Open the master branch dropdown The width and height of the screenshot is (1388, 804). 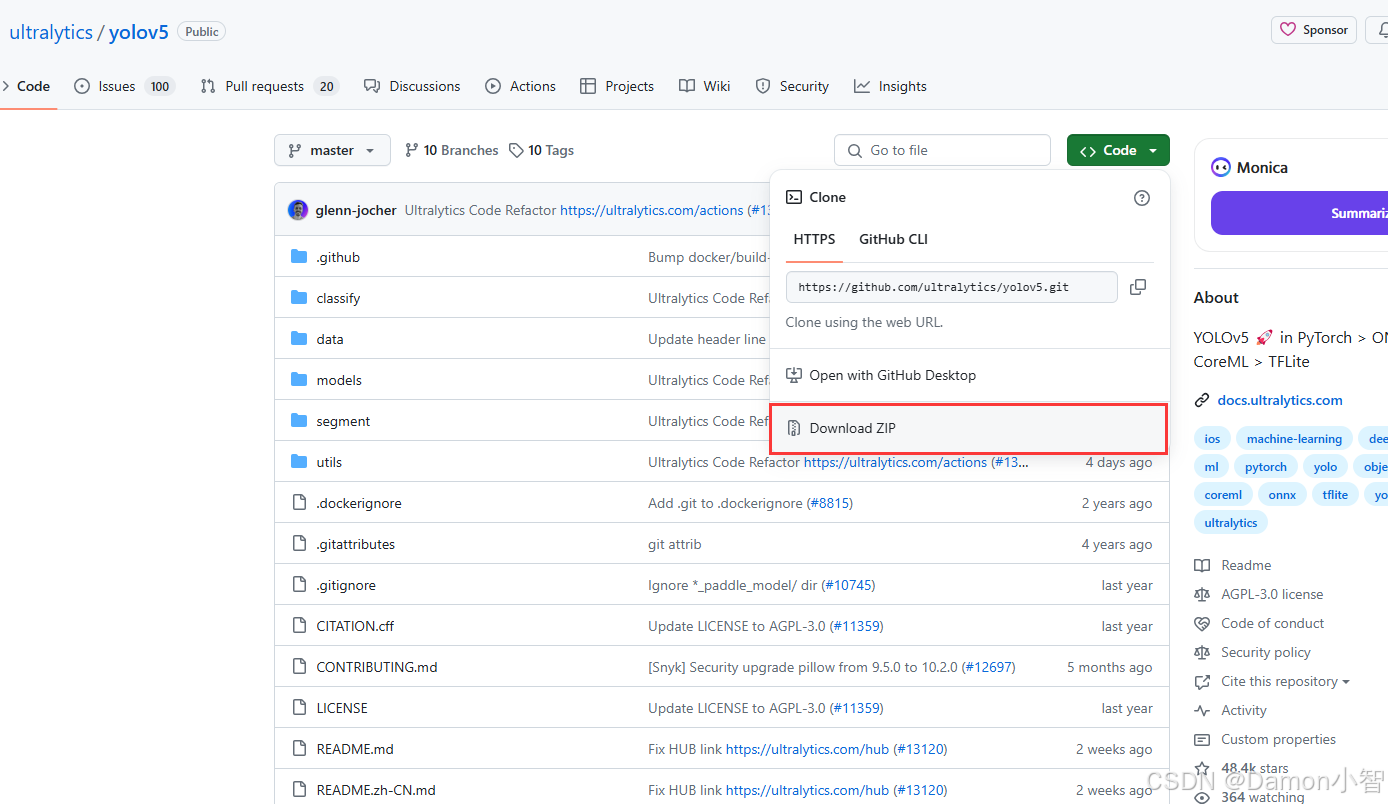pyautogui.click(x=332, y=150)
